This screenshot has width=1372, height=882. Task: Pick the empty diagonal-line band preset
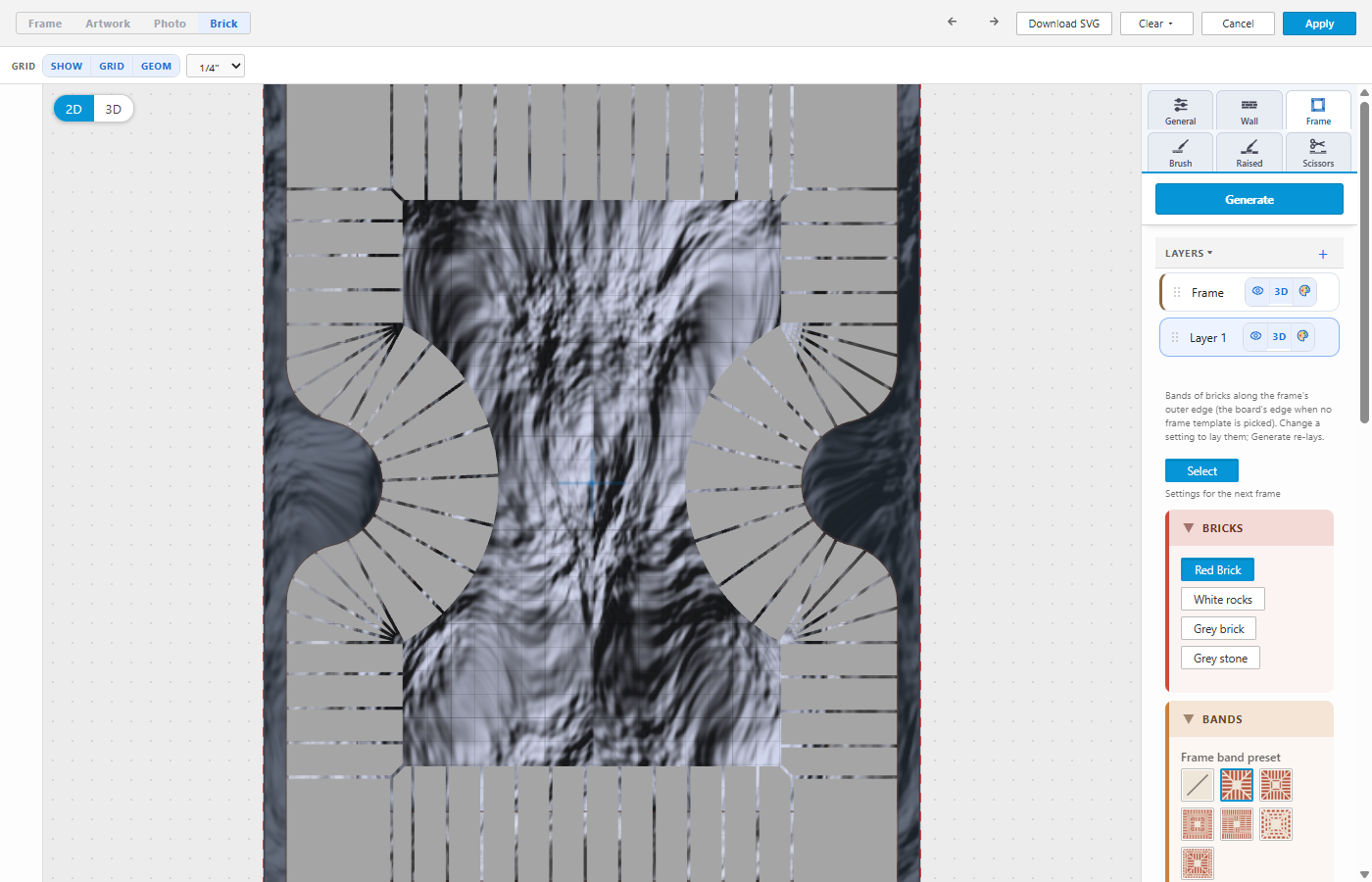pyautogui.click(x=1198, y=785)
